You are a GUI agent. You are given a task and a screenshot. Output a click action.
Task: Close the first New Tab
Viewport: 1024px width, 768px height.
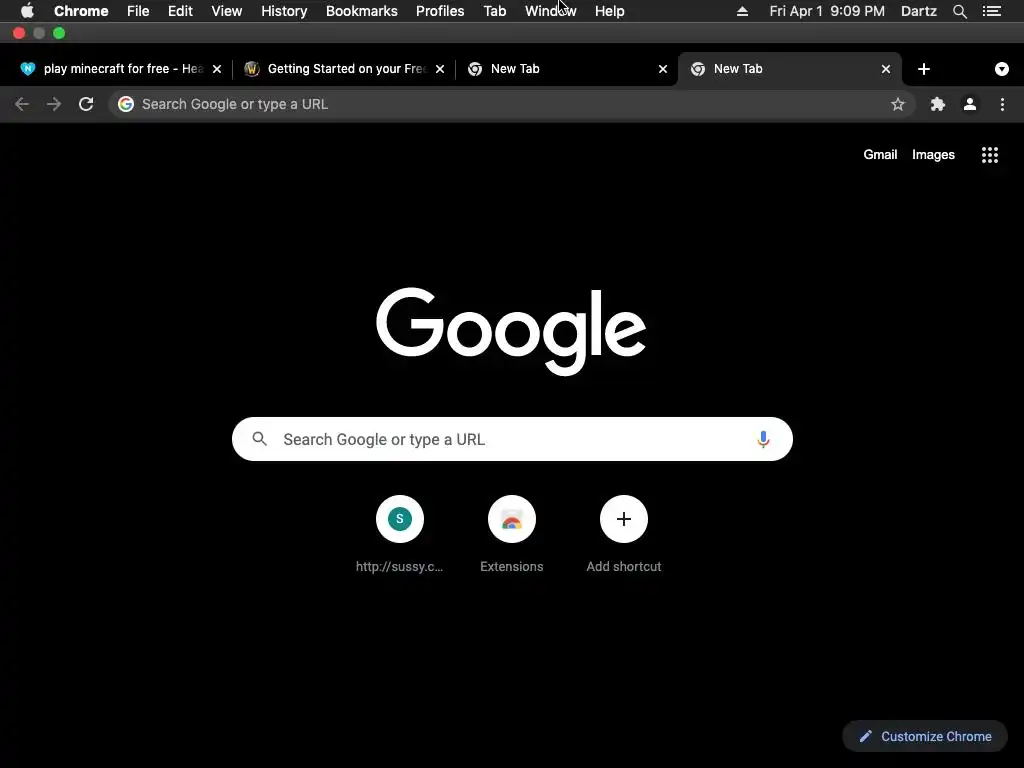click(x=663, y=69)
